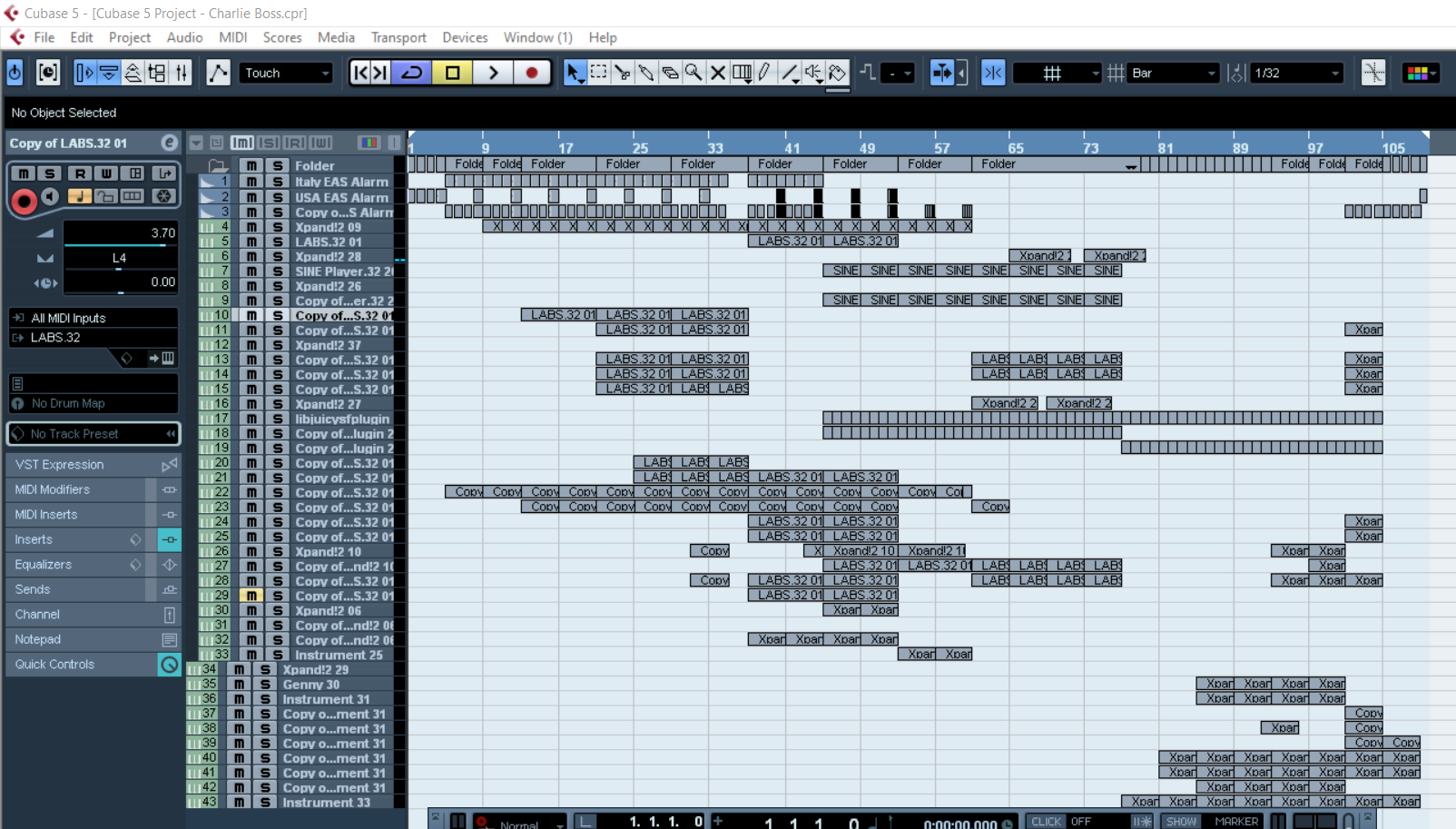Select the Glue tool
The height and width of the screenshot is (829, 1456).
point(646,73)
